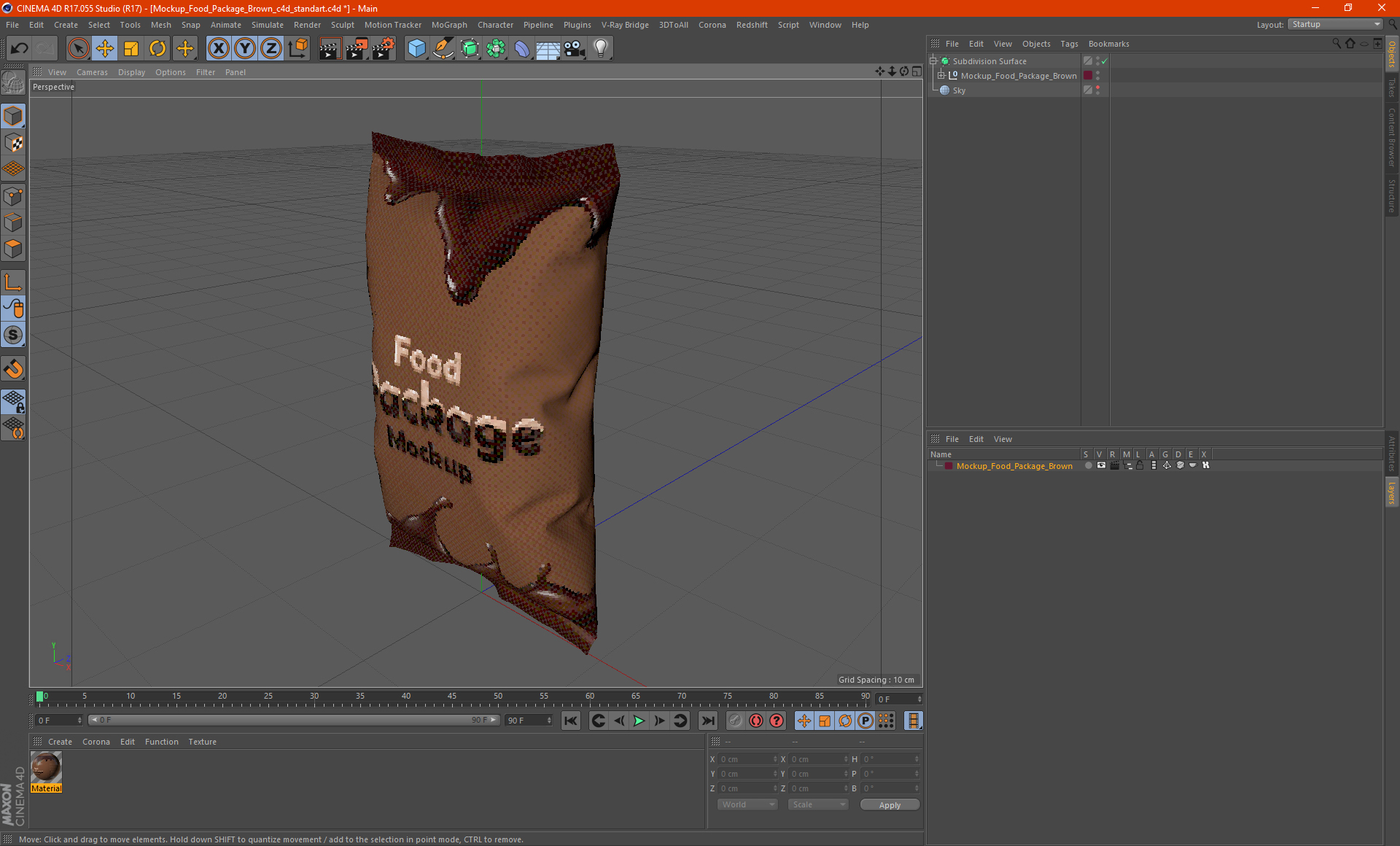Open the spline Pen tool

point(443,49)
